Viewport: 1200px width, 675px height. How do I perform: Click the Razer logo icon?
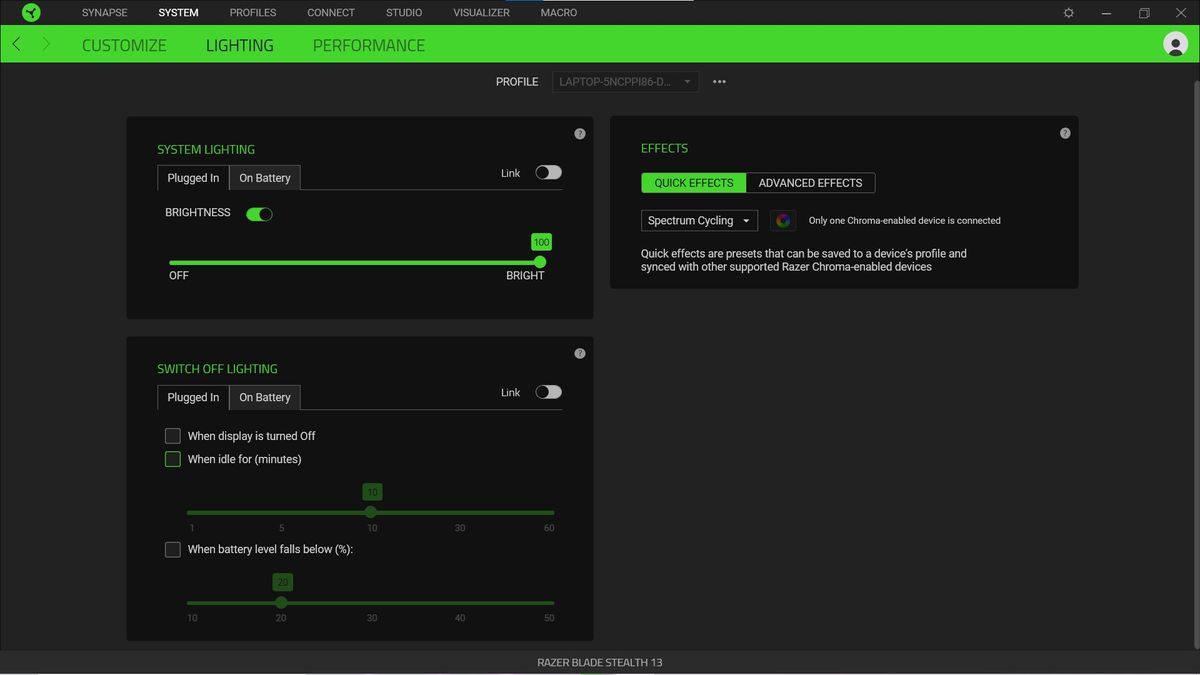coord(31,13)
